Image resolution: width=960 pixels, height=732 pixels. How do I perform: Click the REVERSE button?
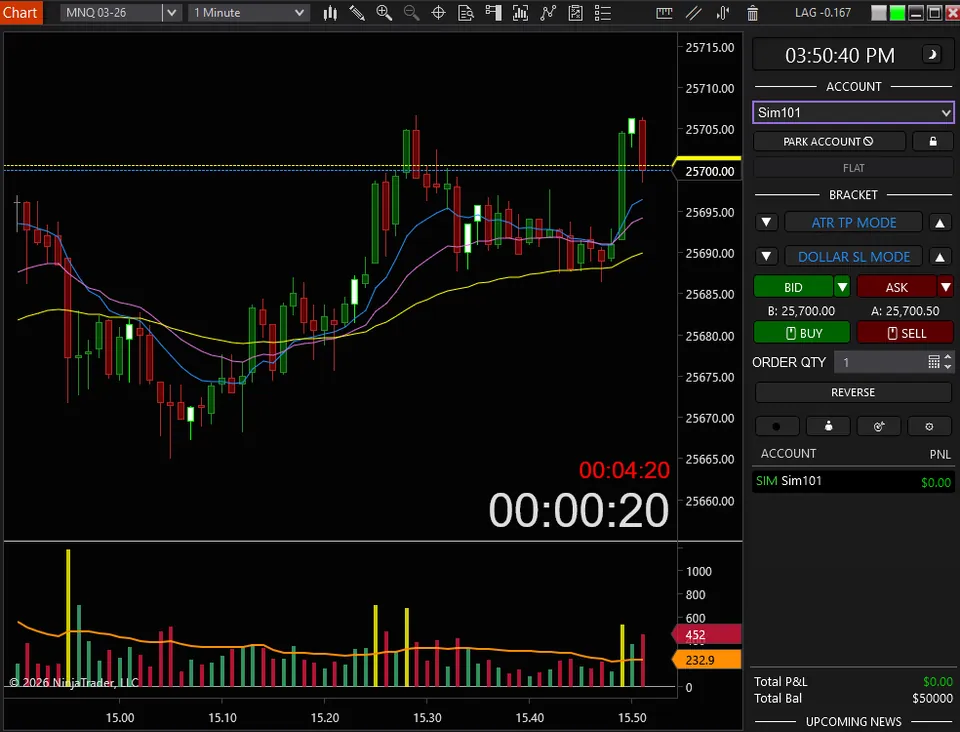point(853,392)
